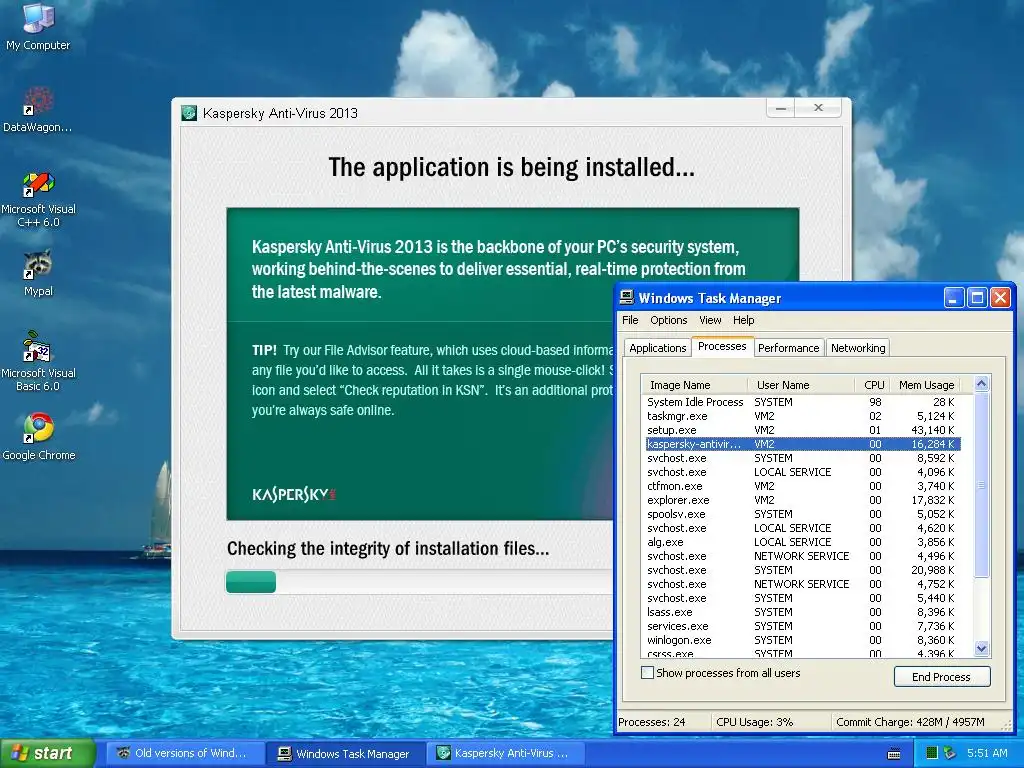Select the spoolsv.exe process

point(803,514)
